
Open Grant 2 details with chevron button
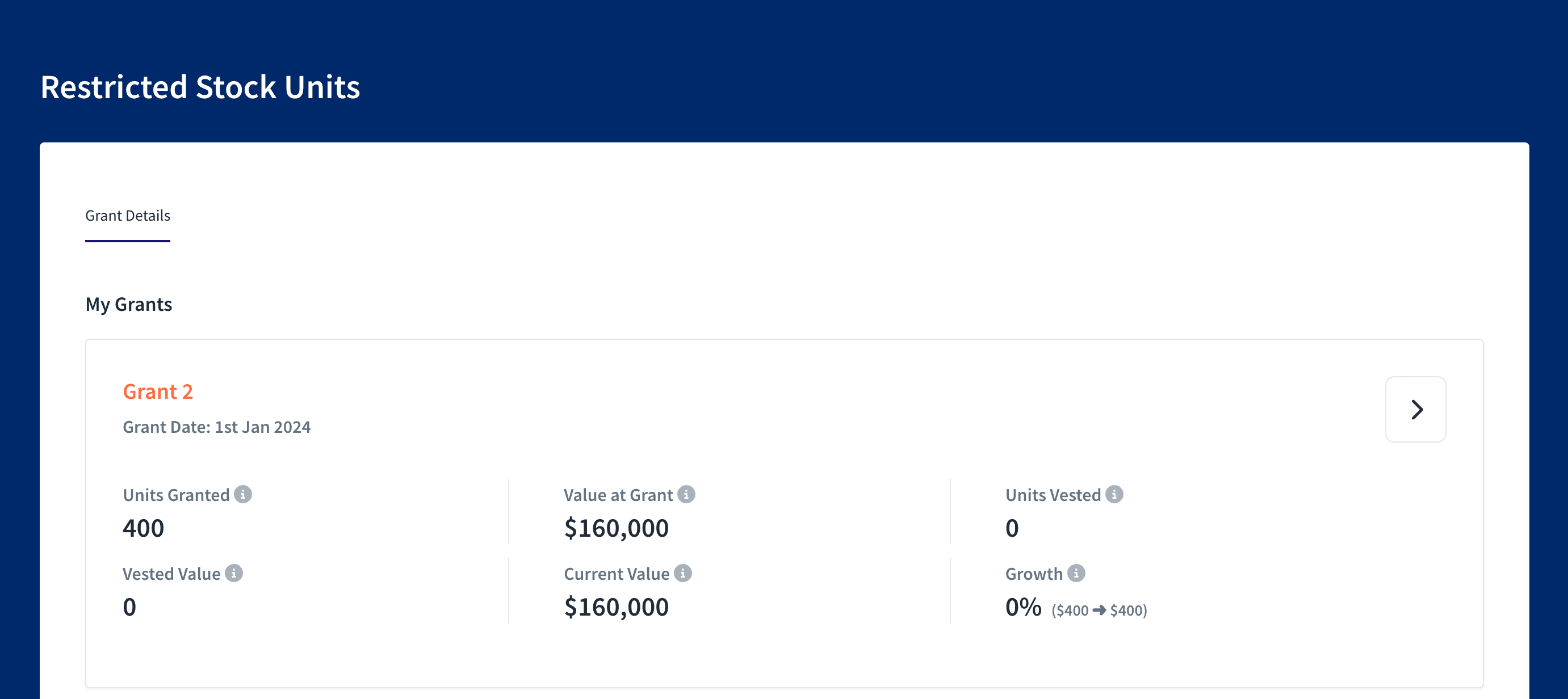tap(1415, 410)
